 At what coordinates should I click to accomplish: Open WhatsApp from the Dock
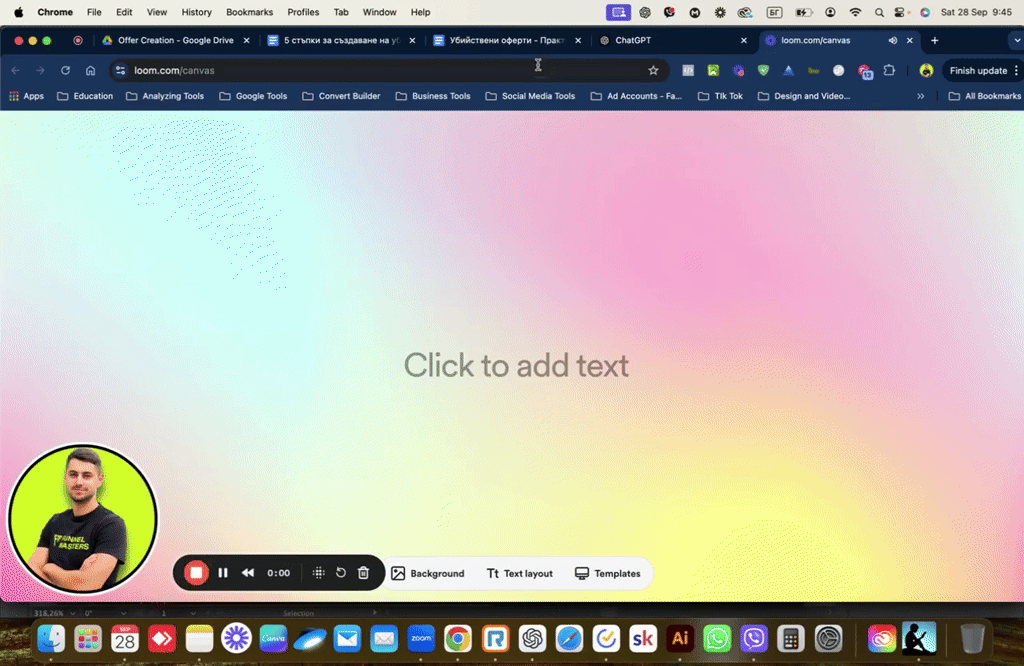coord(717,639)
